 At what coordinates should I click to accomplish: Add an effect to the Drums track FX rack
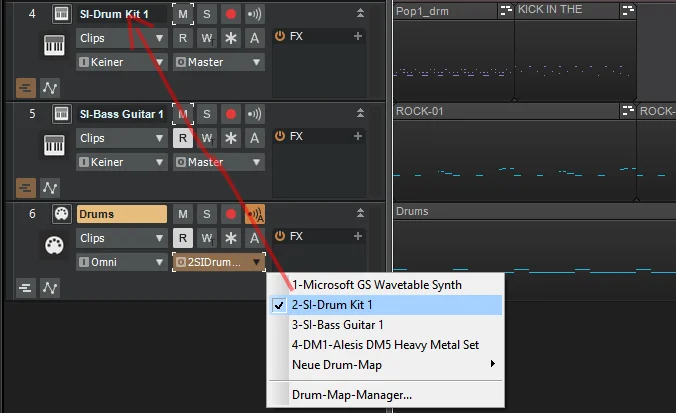click(357, 236)
